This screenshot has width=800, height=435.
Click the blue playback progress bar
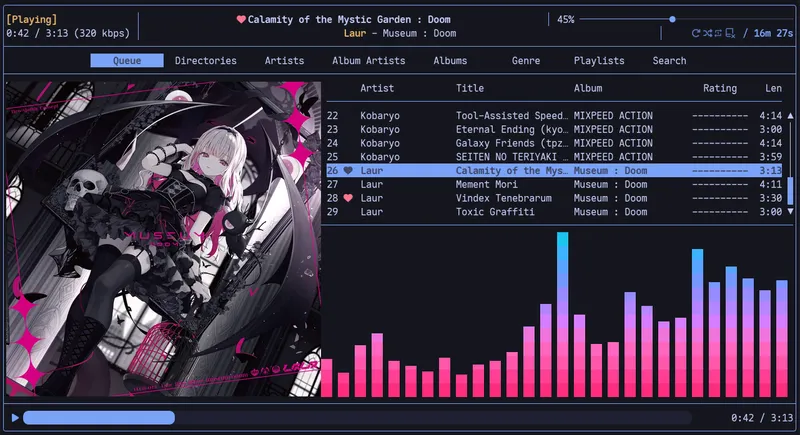(x=99, y=418)
